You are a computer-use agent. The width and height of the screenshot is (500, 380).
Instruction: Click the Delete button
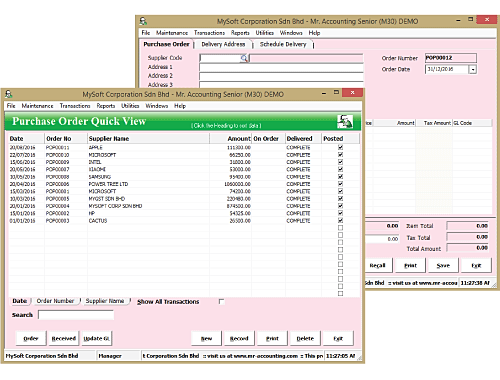pyautogui.click(x=305, y=339)
